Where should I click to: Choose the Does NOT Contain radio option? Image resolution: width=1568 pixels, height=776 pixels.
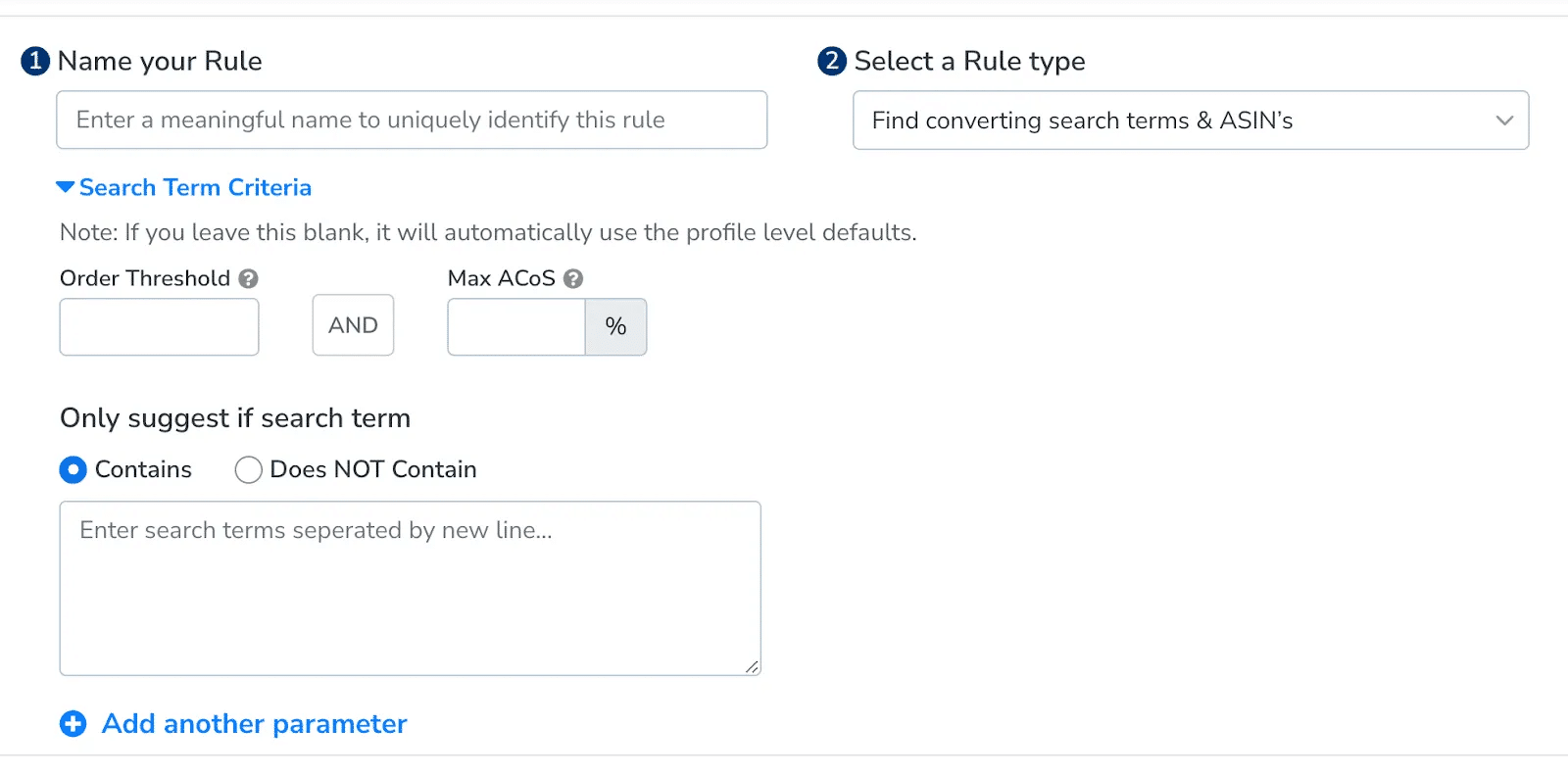(249, 470)
